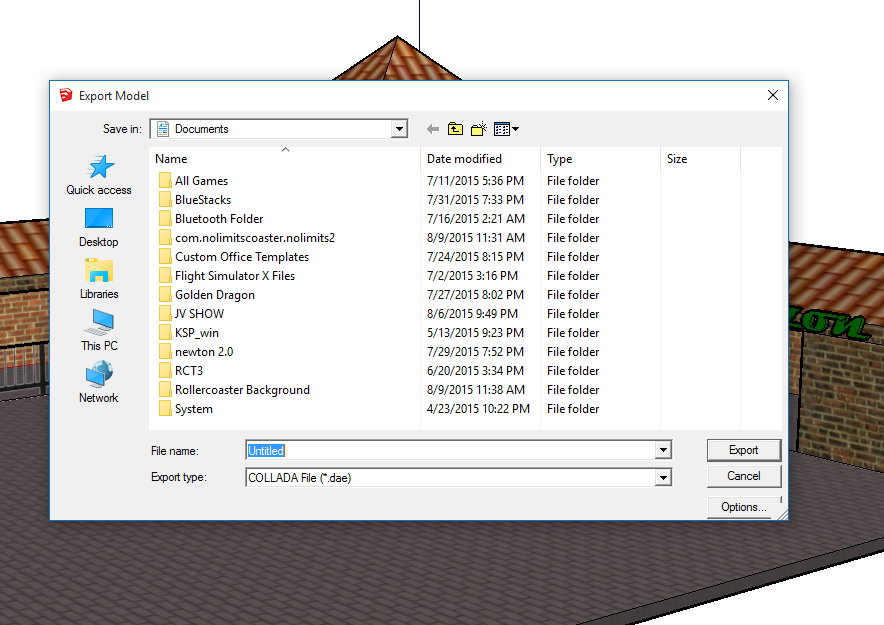Select the RCT3 folder
The width and height of the screenshot is (884, 625).
189,371
